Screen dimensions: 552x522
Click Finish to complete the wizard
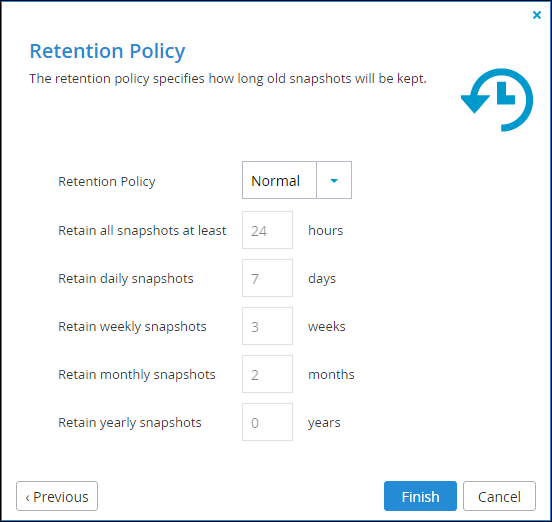pyautogui.click(x=420, y=496)
